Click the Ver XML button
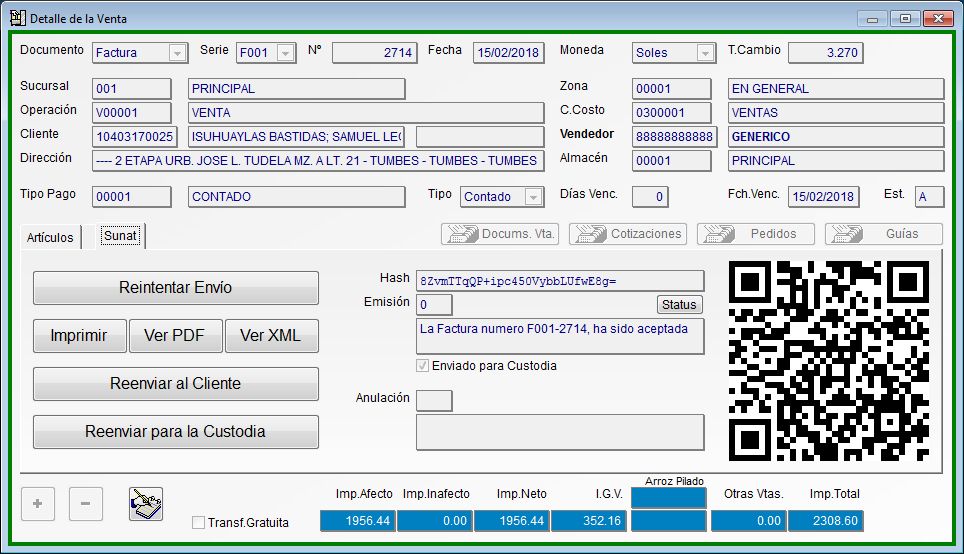964x554 pixels. 271,336
